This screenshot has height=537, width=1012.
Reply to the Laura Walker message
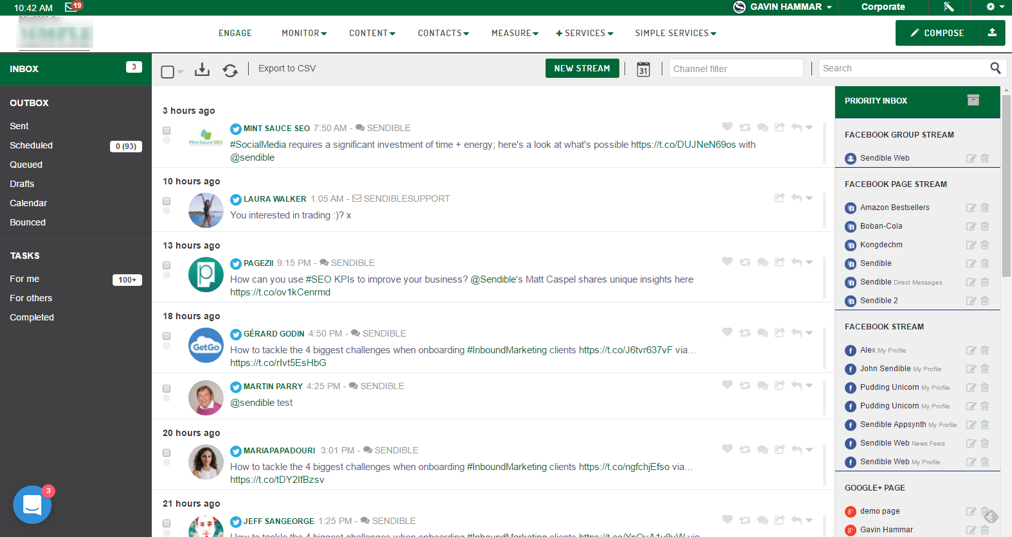(x=796, y=198)
